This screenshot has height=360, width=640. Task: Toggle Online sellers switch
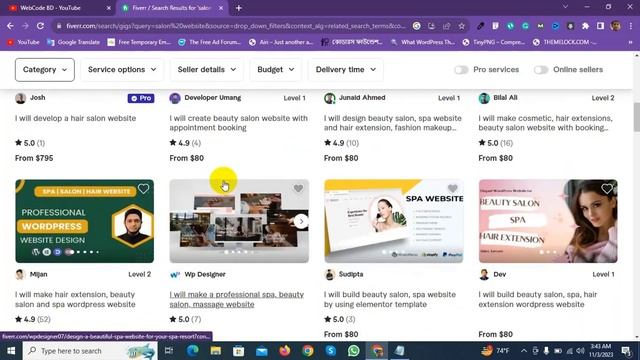pyautogui.click(x=541, y=70)
